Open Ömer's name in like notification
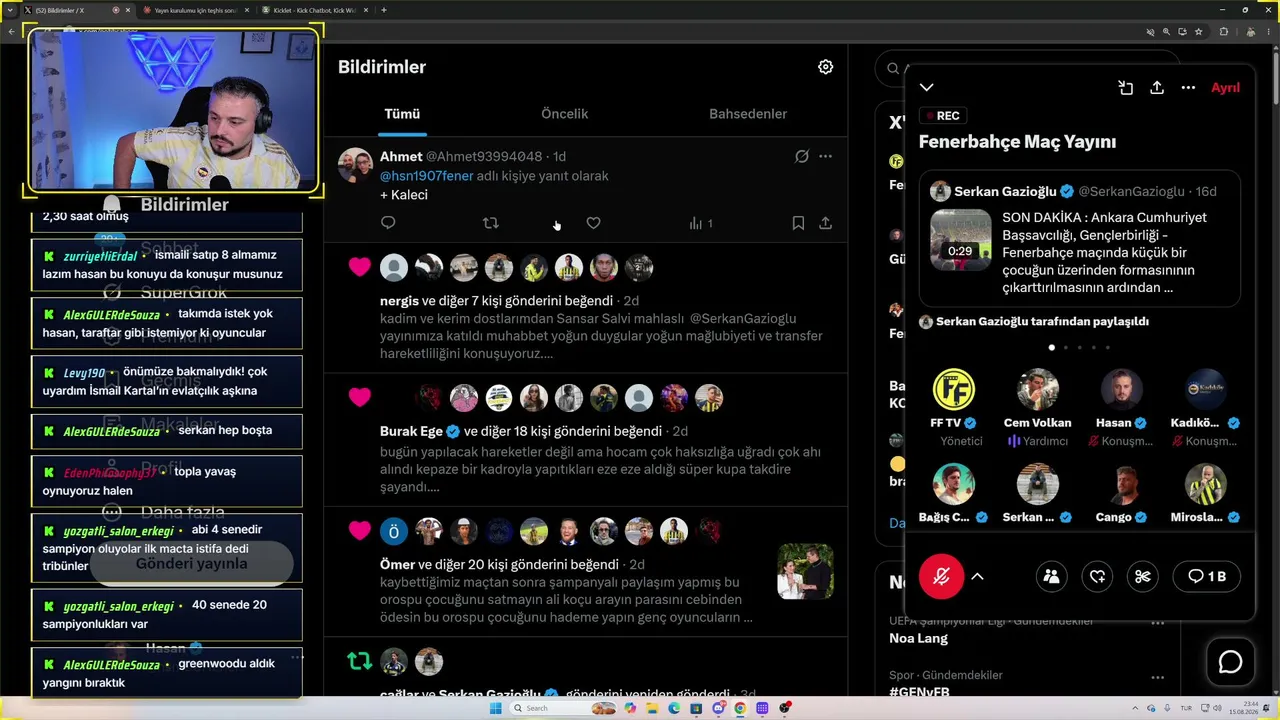 tap(397, 564)
